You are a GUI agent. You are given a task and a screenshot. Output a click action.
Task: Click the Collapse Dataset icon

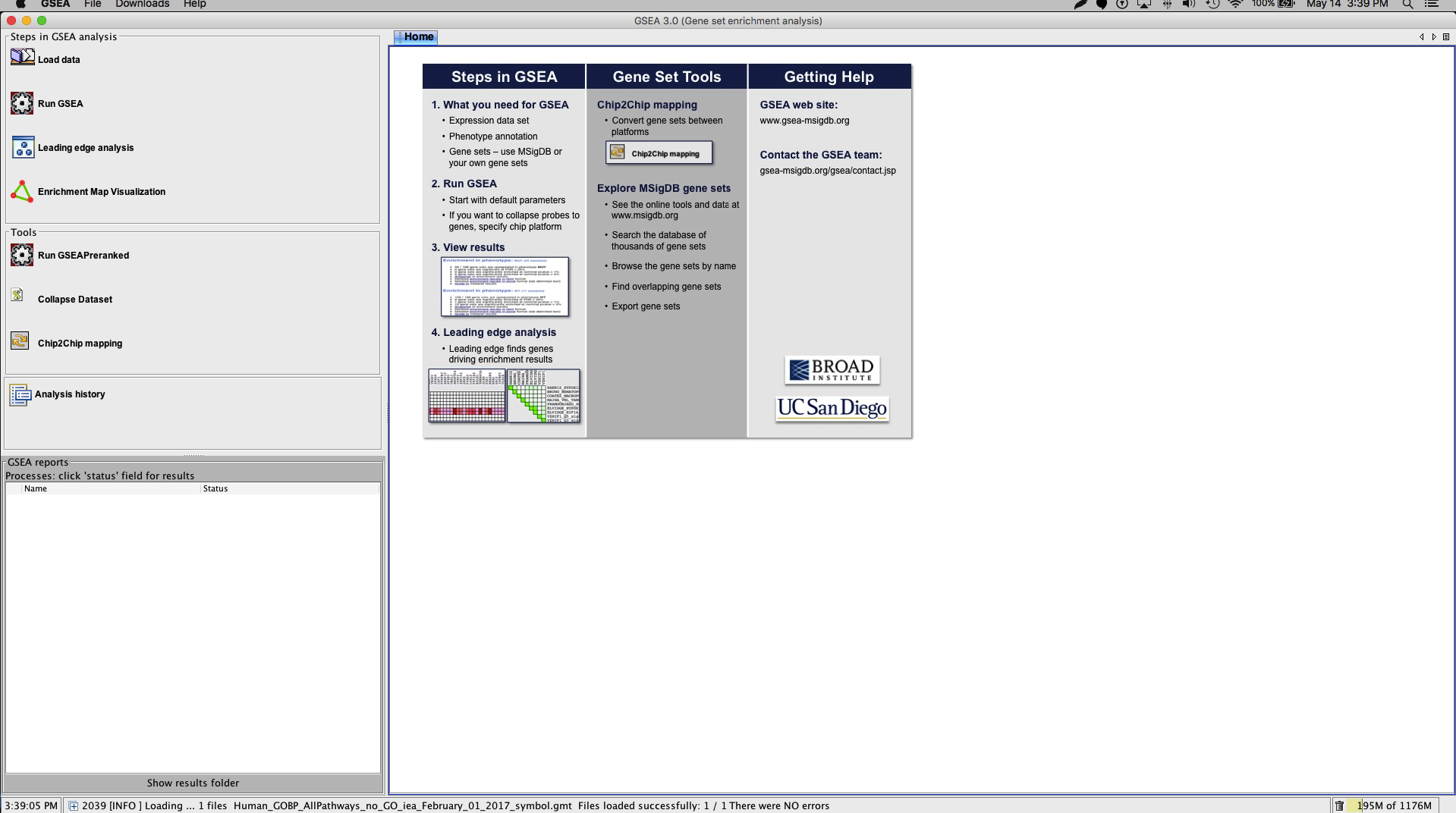pos(17,295)
